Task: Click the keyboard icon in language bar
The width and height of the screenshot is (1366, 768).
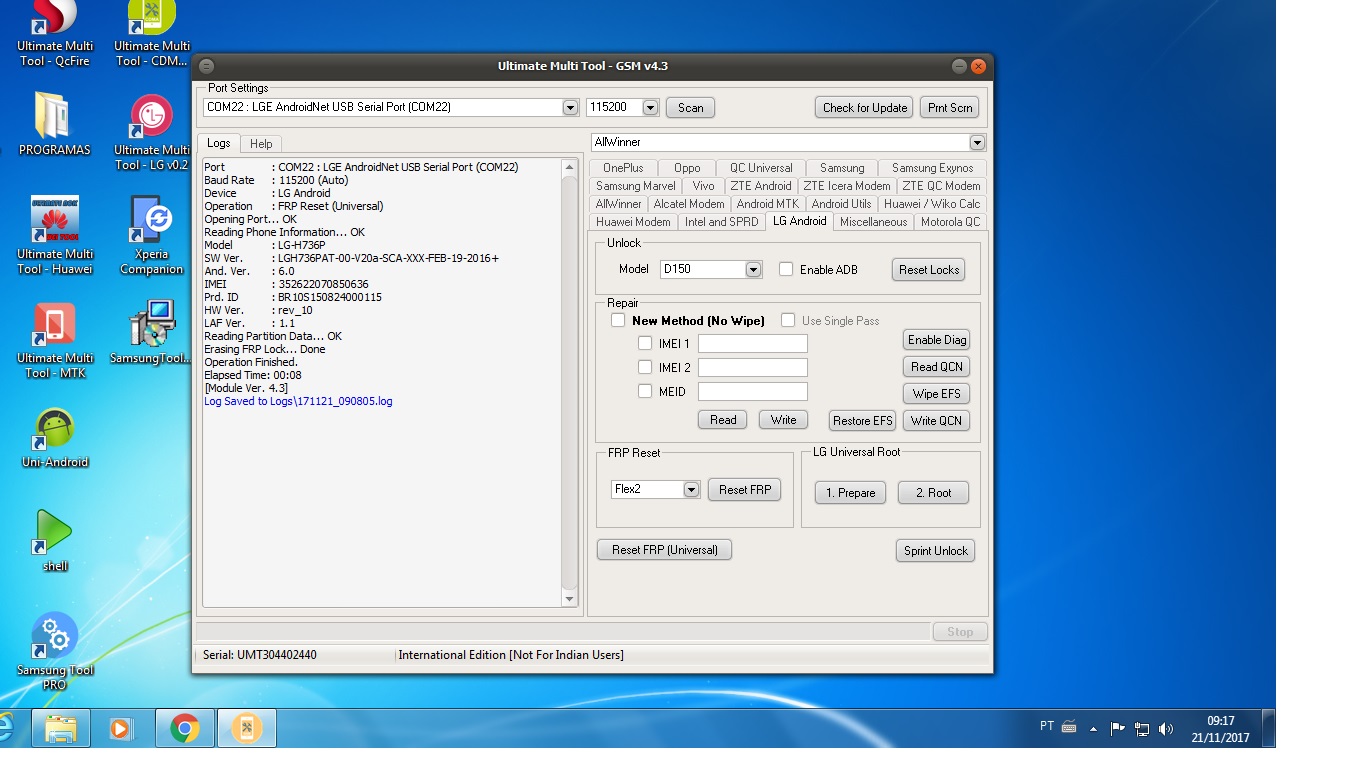Action: 1069,726
